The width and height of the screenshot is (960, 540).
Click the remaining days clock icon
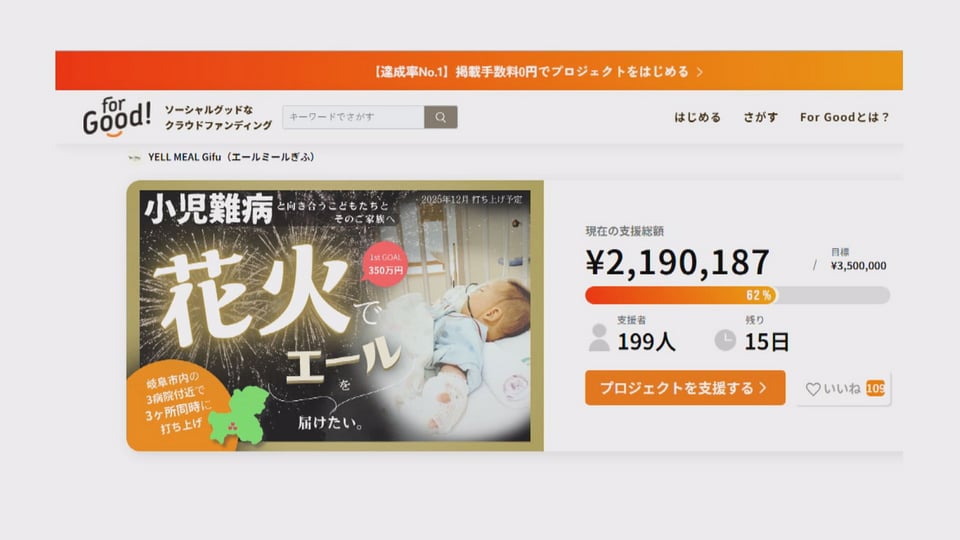tap(725, 340)
